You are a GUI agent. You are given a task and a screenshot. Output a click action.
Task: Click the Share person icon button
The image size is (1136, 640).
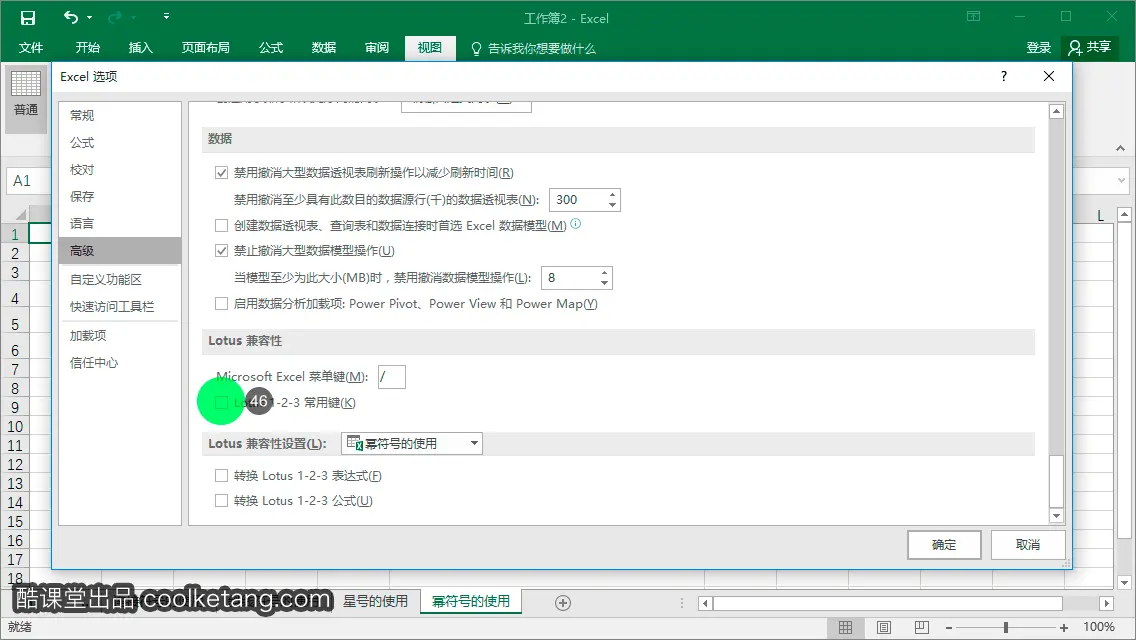click(x=1090, y=48)
